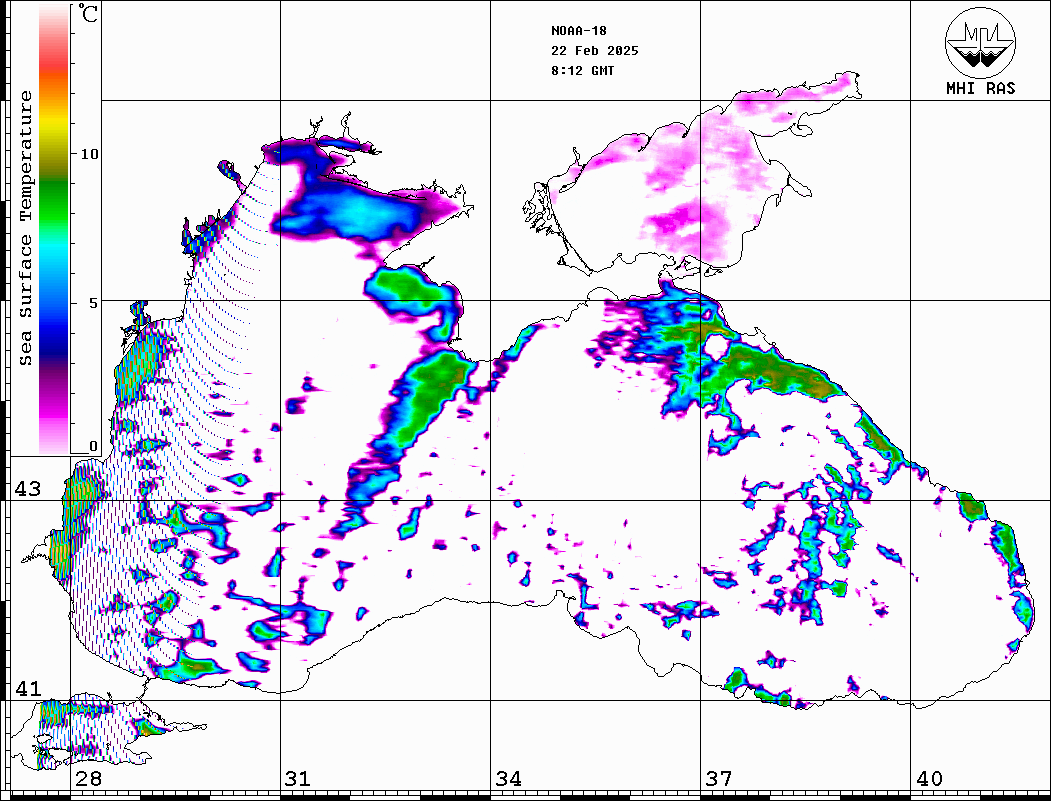Viewport: 1051px width, 801px height.
Task: Pick the green region of the color bar
Action: click(54, 201)
